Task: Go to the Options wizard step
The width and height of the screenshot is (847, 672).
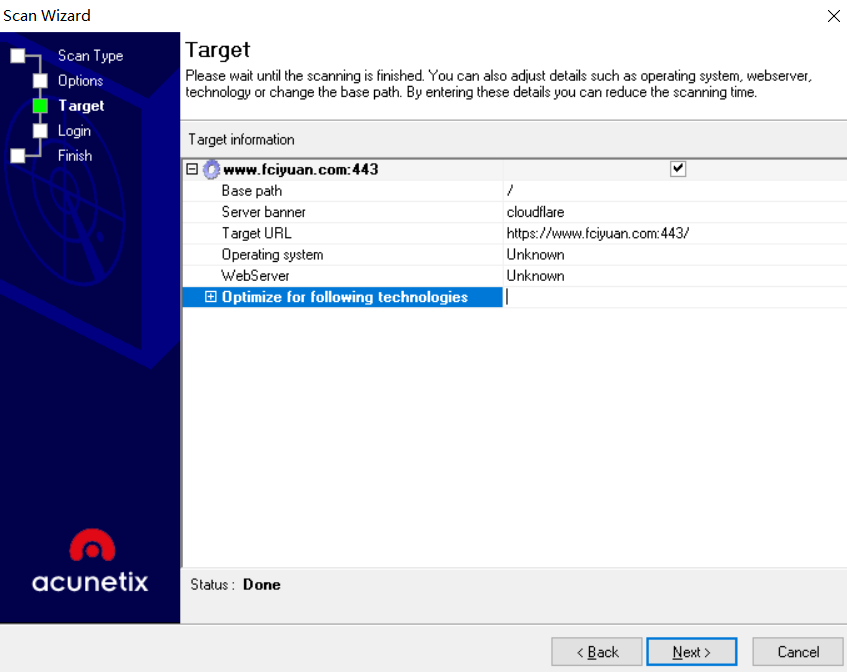Action: click(80, 80)
